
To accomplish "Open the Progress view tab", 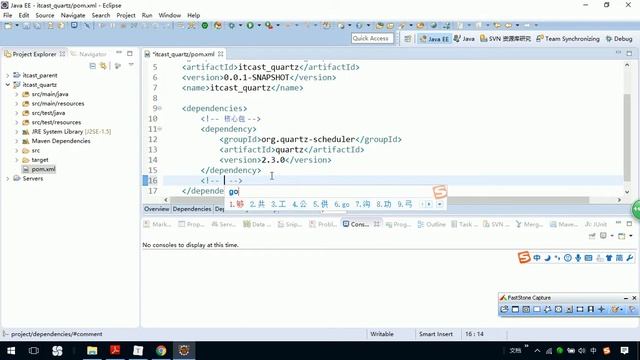I will tap(398, 224).
